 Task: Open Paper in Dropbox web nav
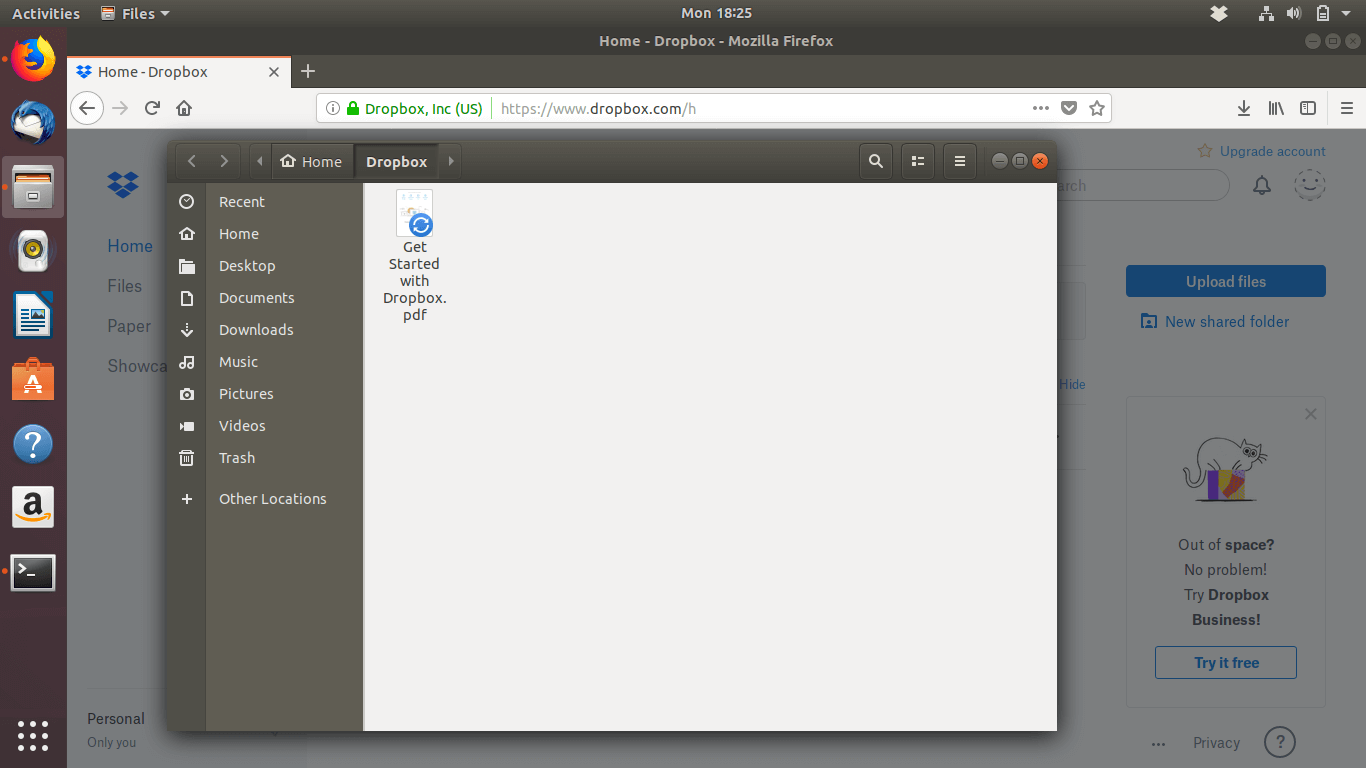coord(129,326)
